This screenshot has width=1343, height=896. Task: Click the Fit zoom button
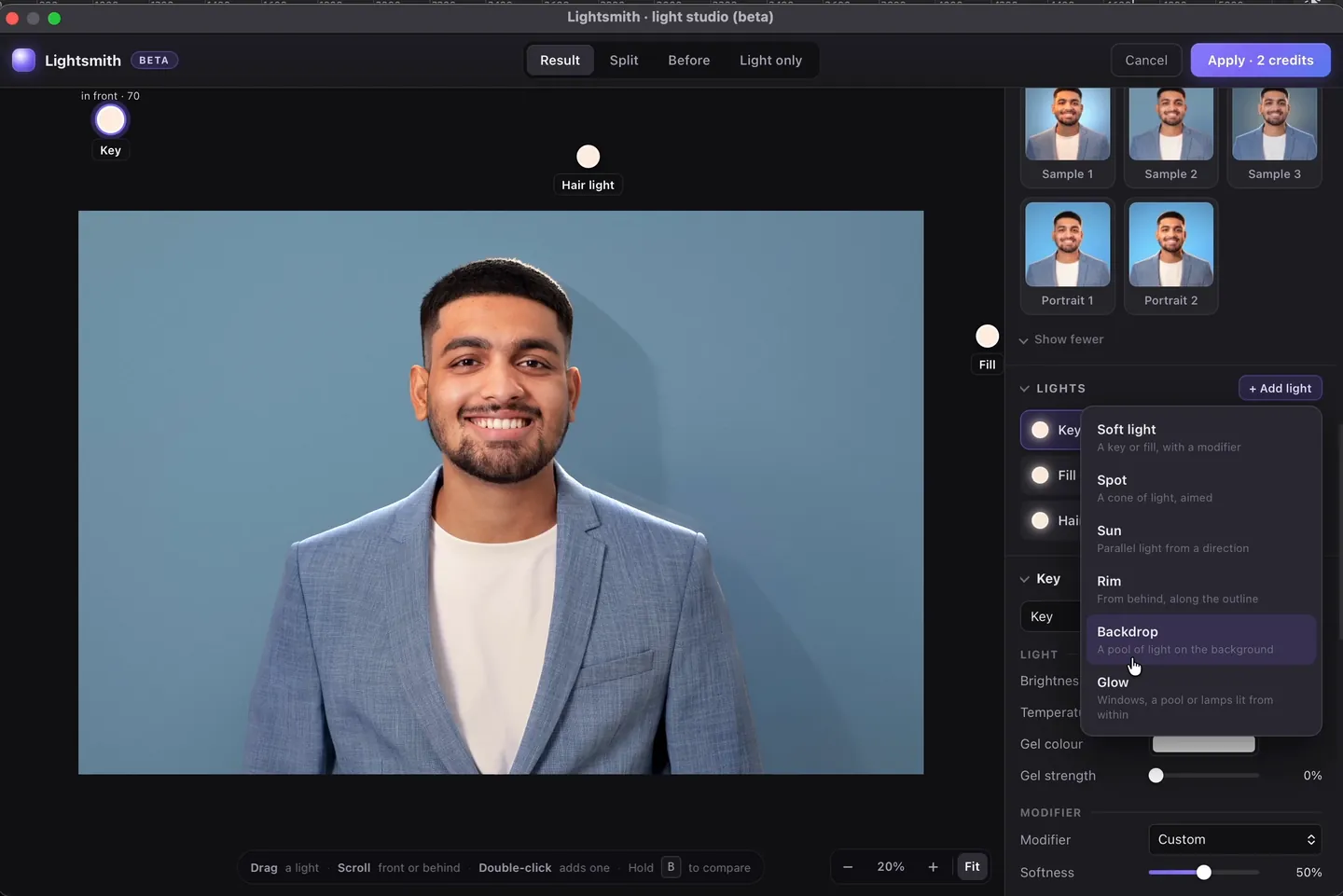point(972,867)
